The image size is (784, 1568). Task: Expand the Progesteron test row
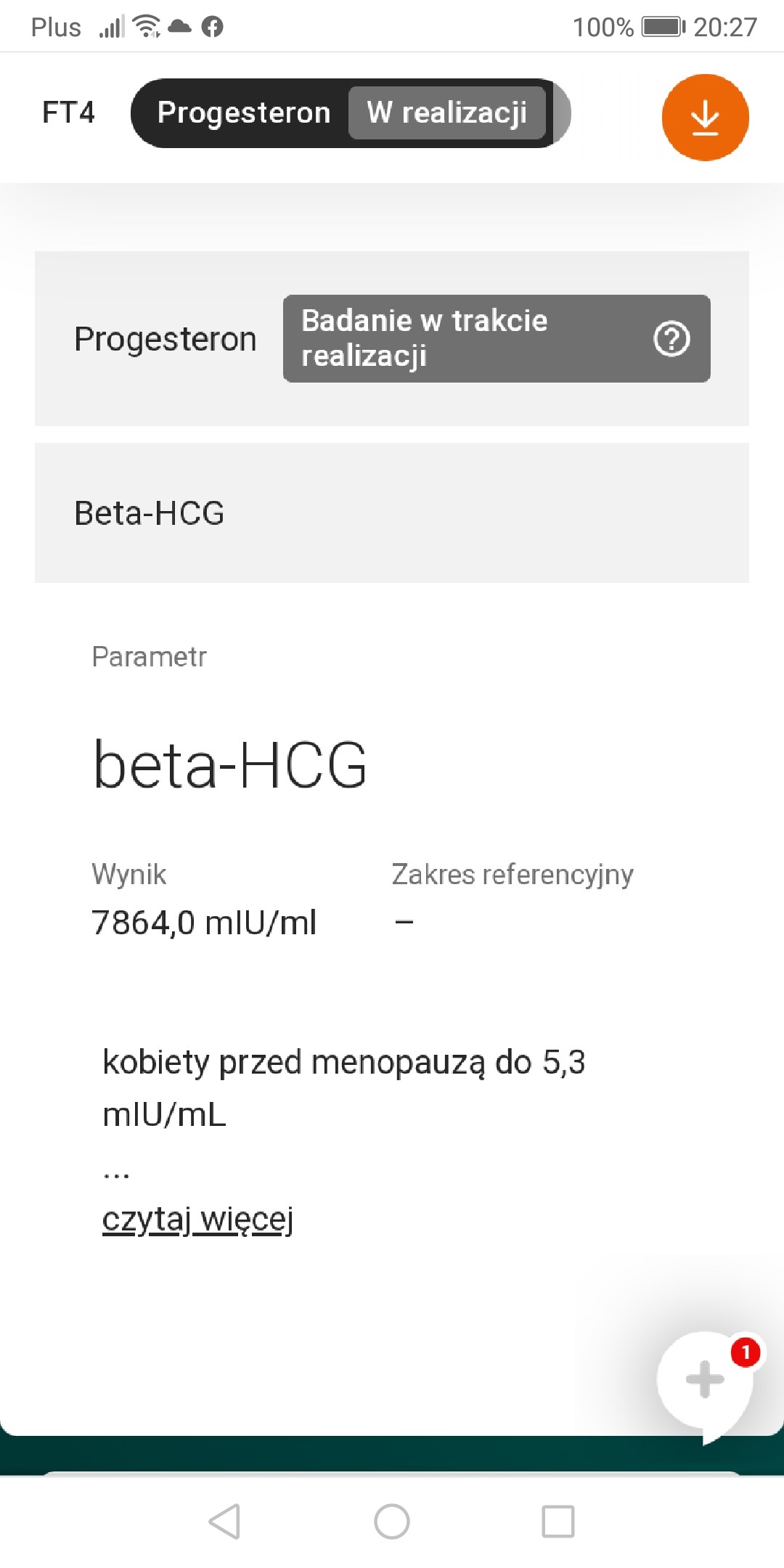(x=166, y=339)
